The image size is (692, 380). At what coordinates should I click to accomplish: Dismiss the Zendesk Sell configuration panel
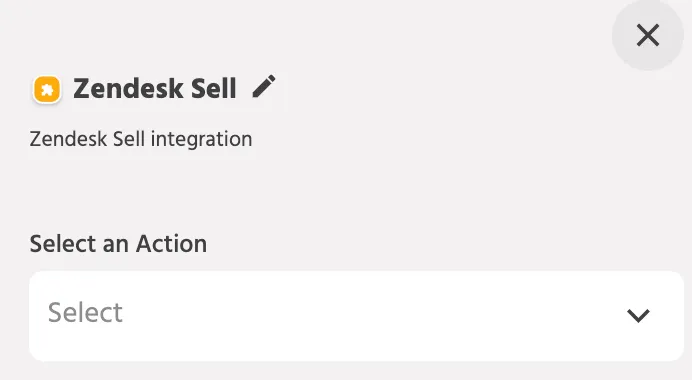click(x=647, y=35)
